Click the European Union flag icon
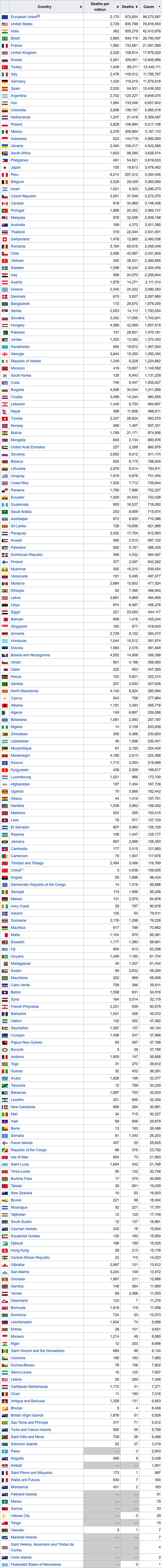162x1568 pixels. click(x=5, y=17)
